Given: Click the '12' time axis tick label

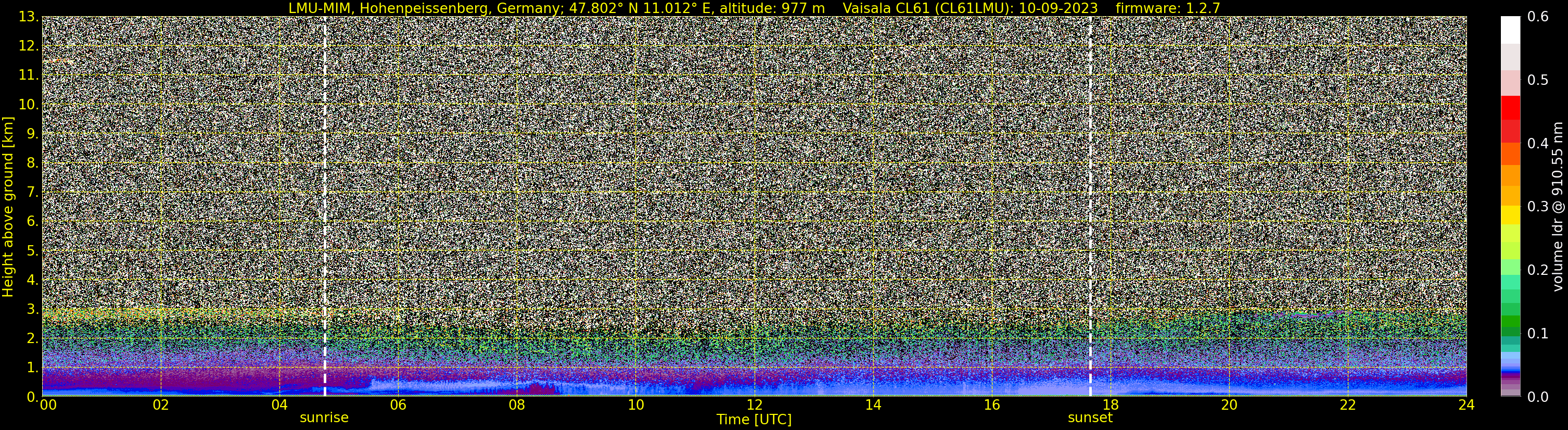Looking at the screenshot, I should click(754, 406).
